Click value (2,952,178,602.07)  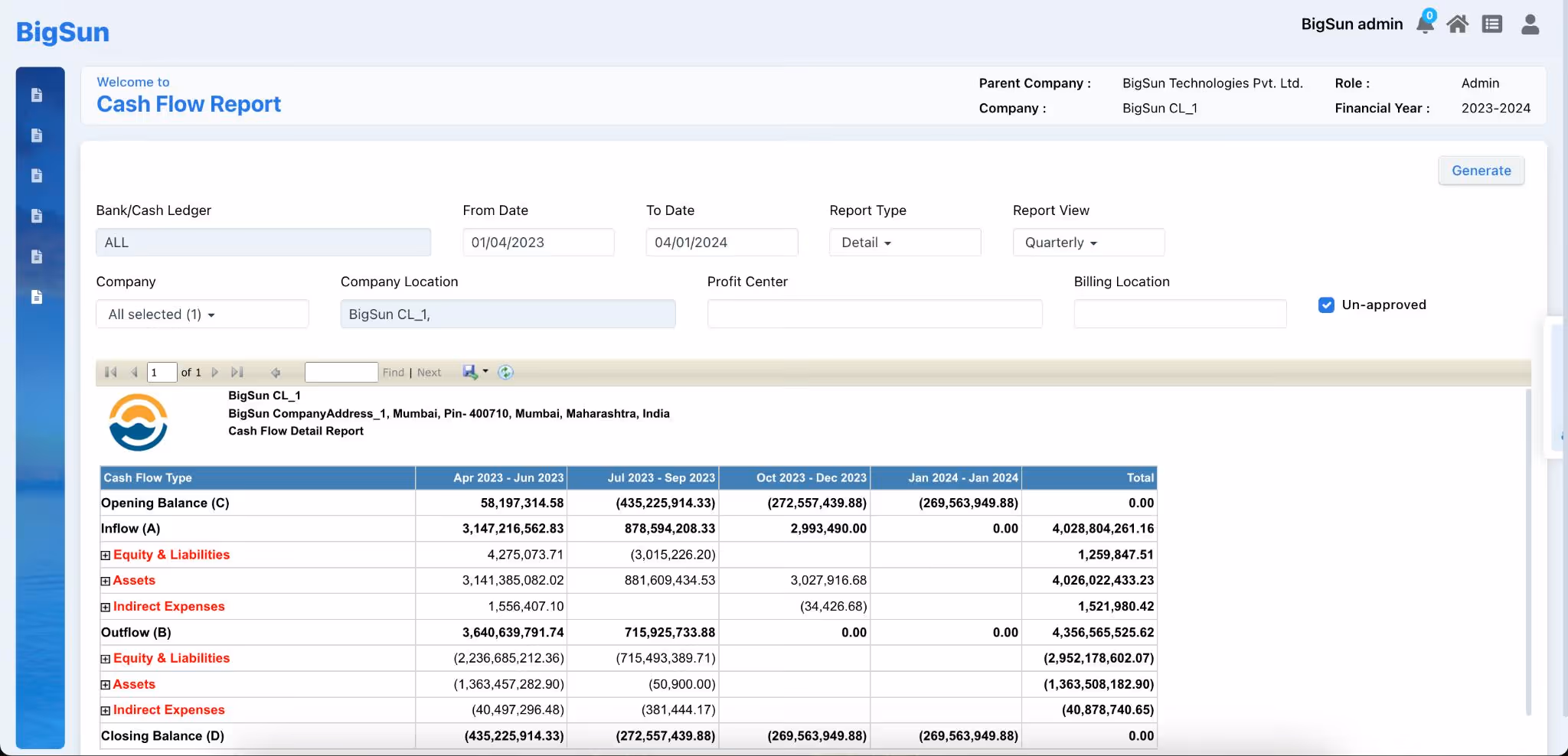1099,658
